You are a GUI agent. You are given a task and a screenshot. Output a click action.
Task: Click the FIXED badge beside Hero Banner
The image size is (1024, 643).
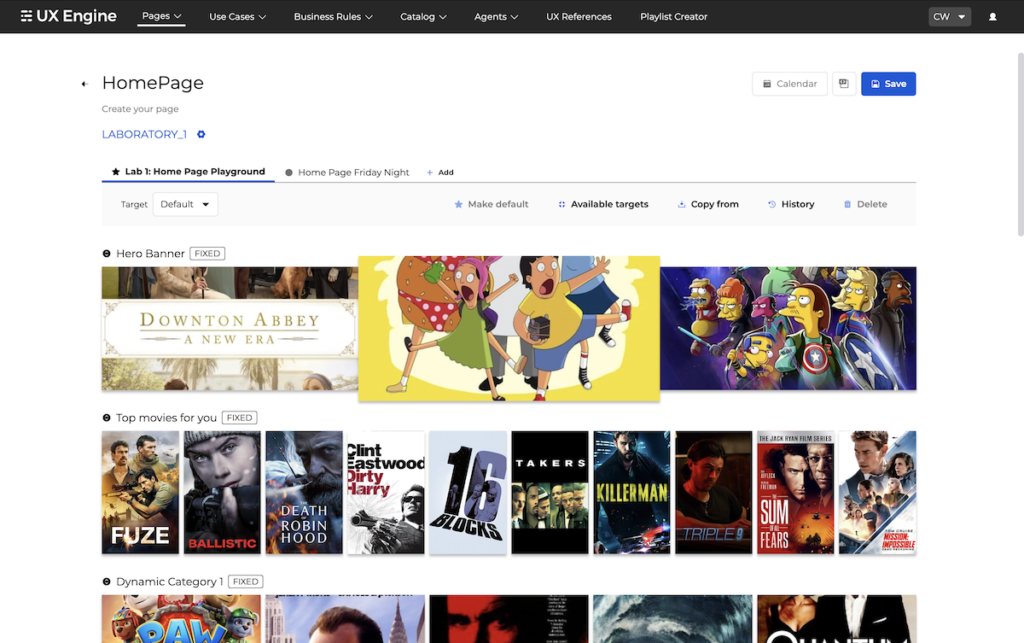(x=208, y=253)
